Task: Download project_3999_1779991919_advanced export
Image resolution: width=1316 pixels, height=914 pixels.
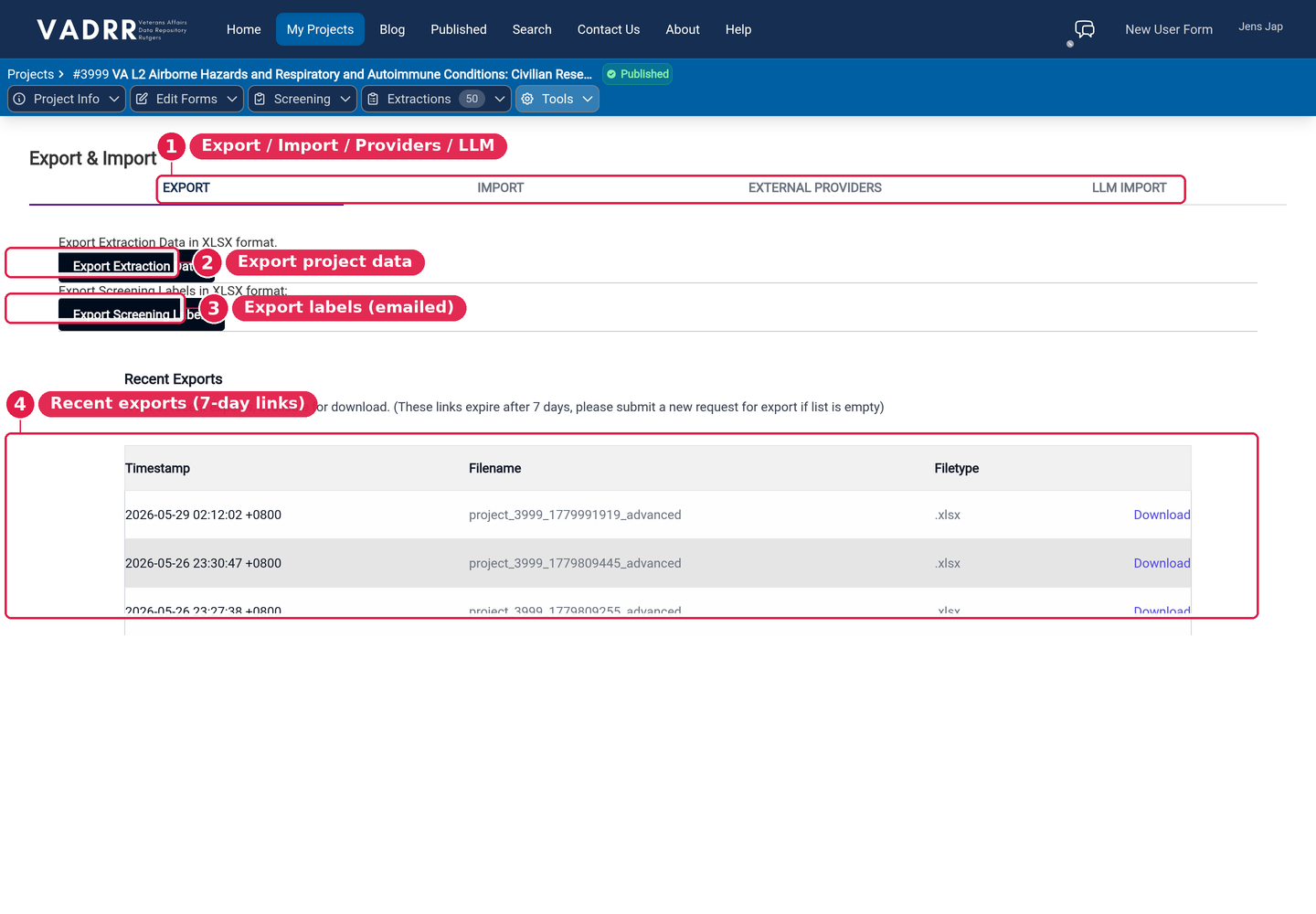Action: tap(1162, 515)
